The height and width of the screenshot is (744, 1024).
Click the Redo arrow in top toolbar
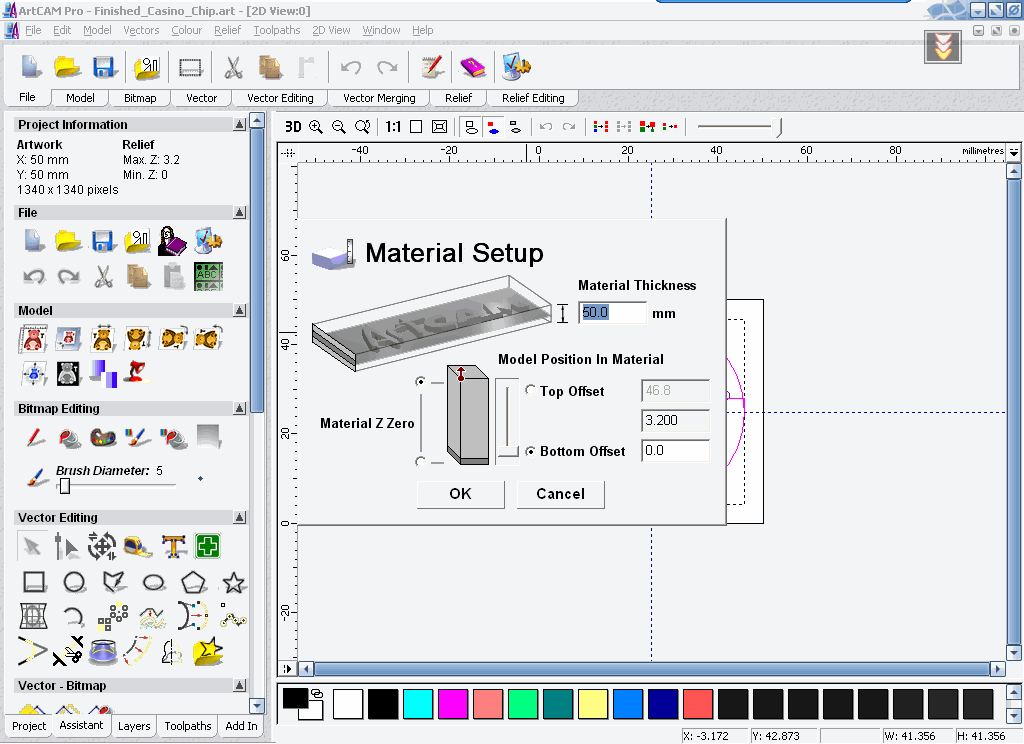387,67
